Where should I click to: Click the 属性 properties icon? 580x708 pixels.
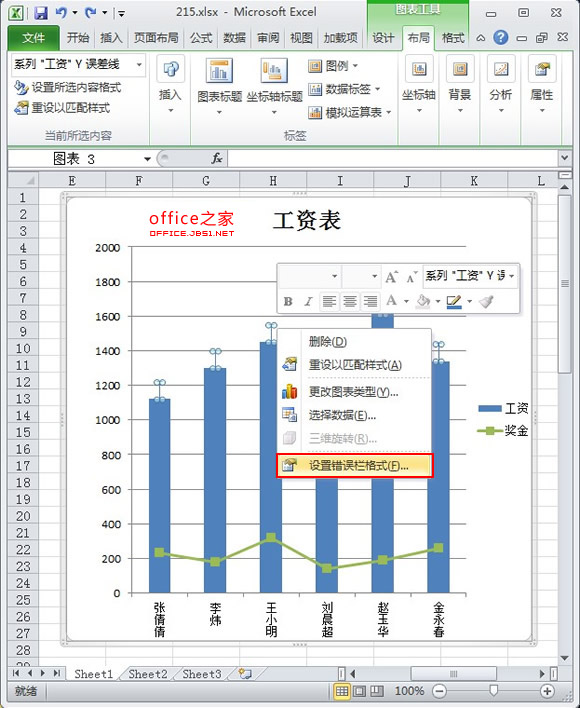point(542,69)
